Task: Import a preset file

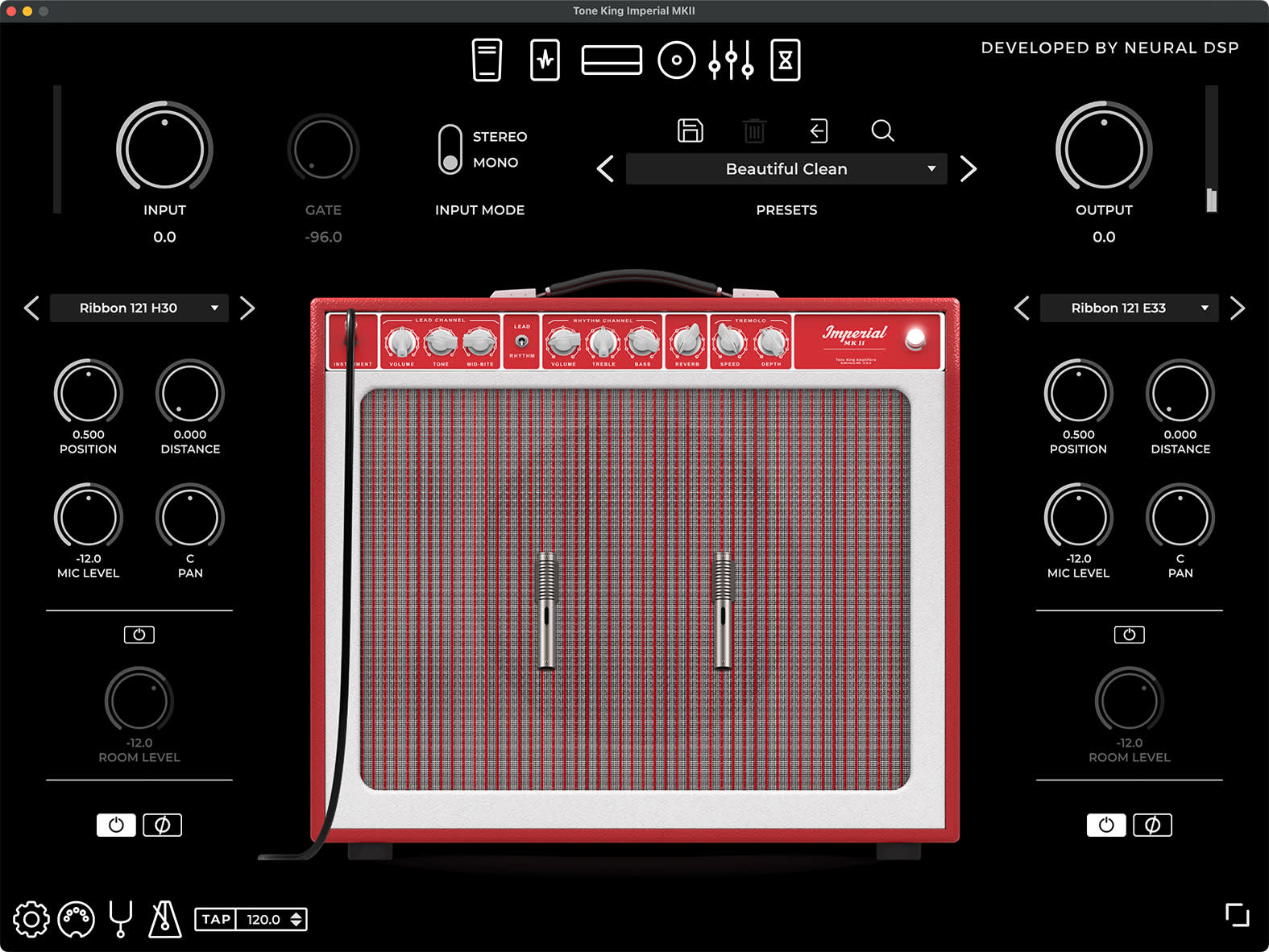Action: coord(819,130)
